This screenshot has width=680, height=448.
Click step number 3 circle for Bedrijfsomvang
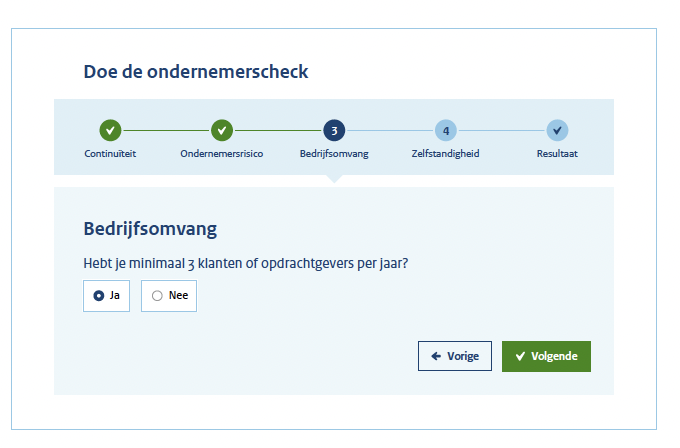[x=334, y=130]
